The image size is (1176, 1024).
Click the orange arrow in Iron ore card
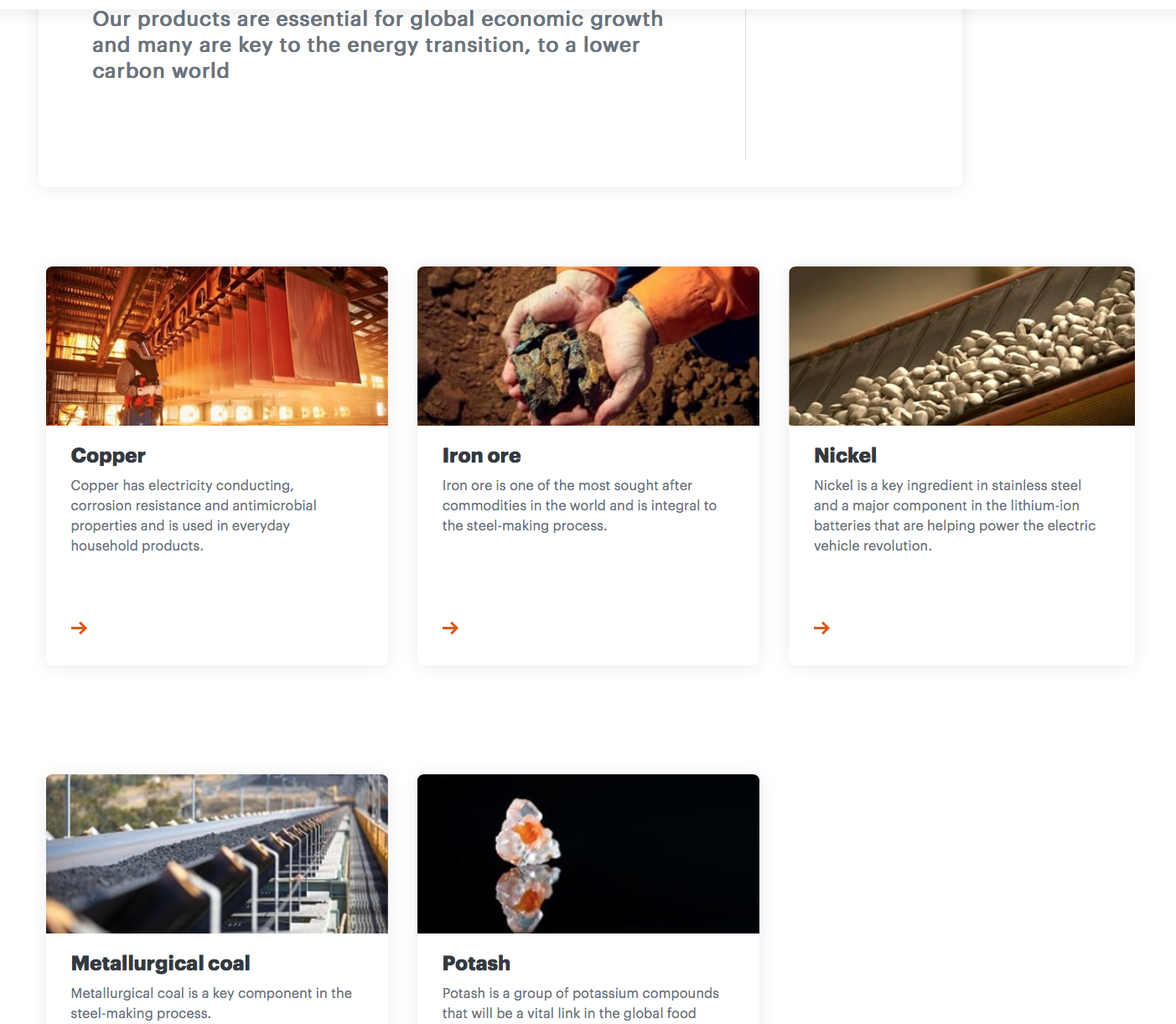(x=450, y=628)
